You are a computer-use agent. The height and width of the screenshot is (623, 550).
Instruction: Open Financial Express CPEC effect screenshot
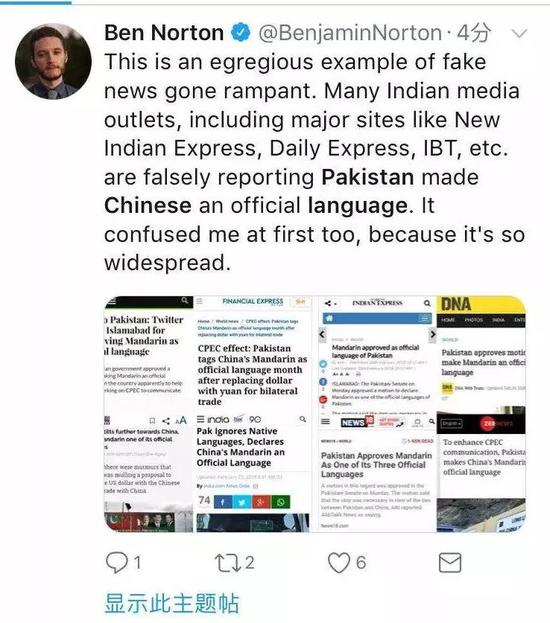click(253, 354)
